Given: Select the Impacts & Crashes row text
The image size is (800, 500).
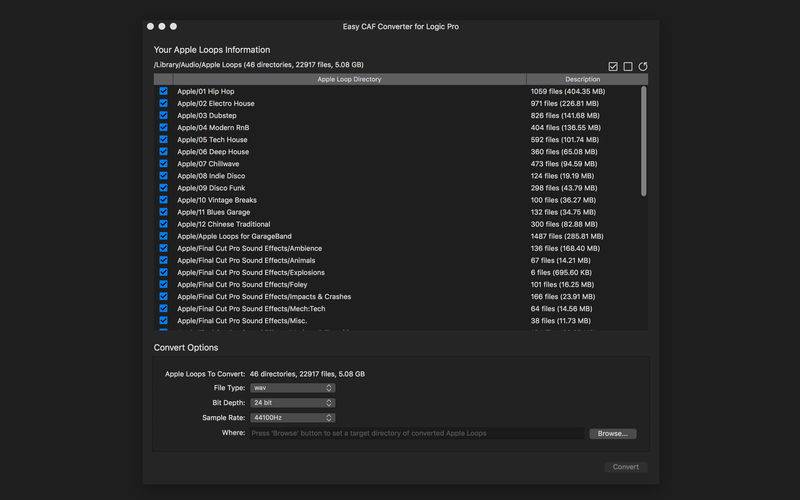Looking at the screenshot, I should click(x=264, y=296).
